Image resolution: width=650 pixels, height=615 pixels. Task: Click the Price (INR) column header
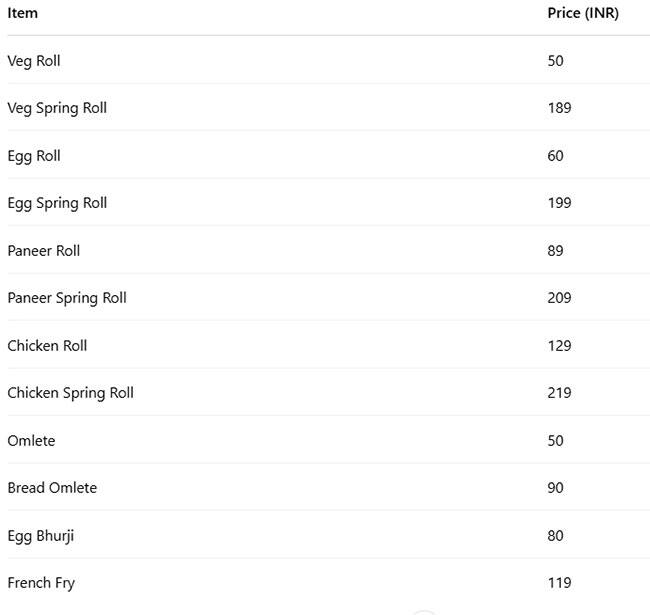[x=583, y=13]
